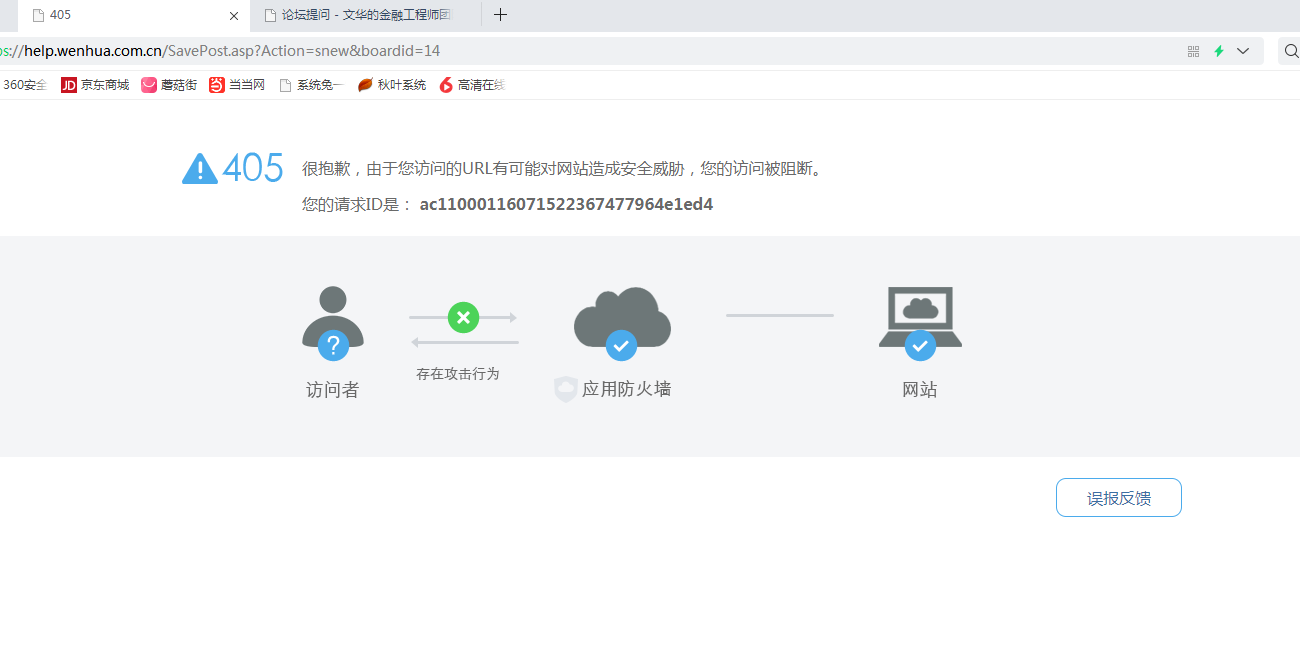
Task: Click the green lightning speed mode icon
Action: pos(1219,51)
